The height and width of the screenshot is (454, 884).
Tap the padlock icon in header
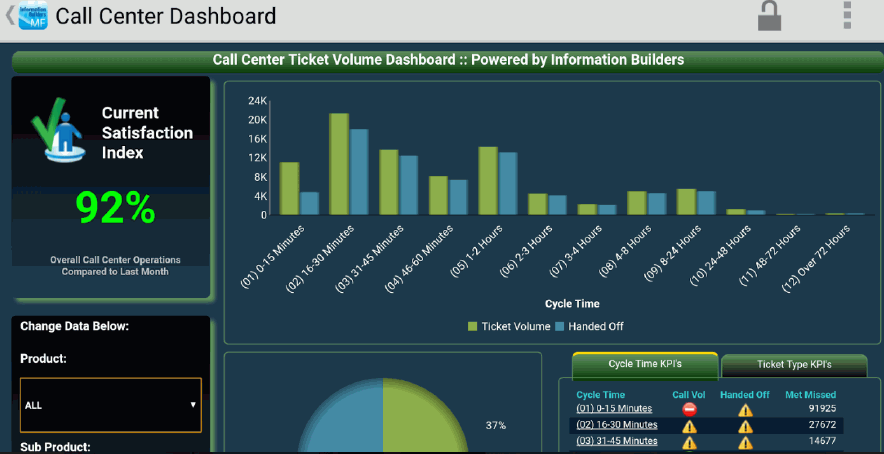click(x=769, y=16)
